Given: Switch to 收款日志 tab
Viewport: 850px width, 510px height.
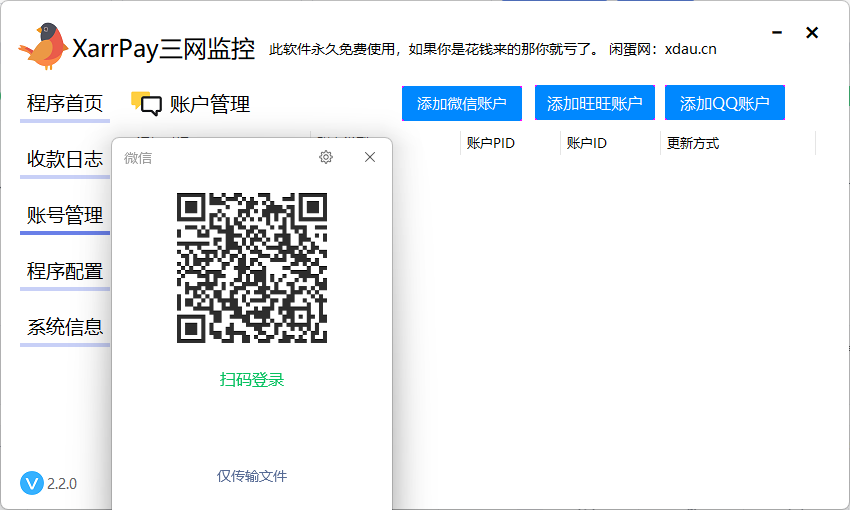Looking at the screenshot, I should pyautogui.click(x=65, y=159).
